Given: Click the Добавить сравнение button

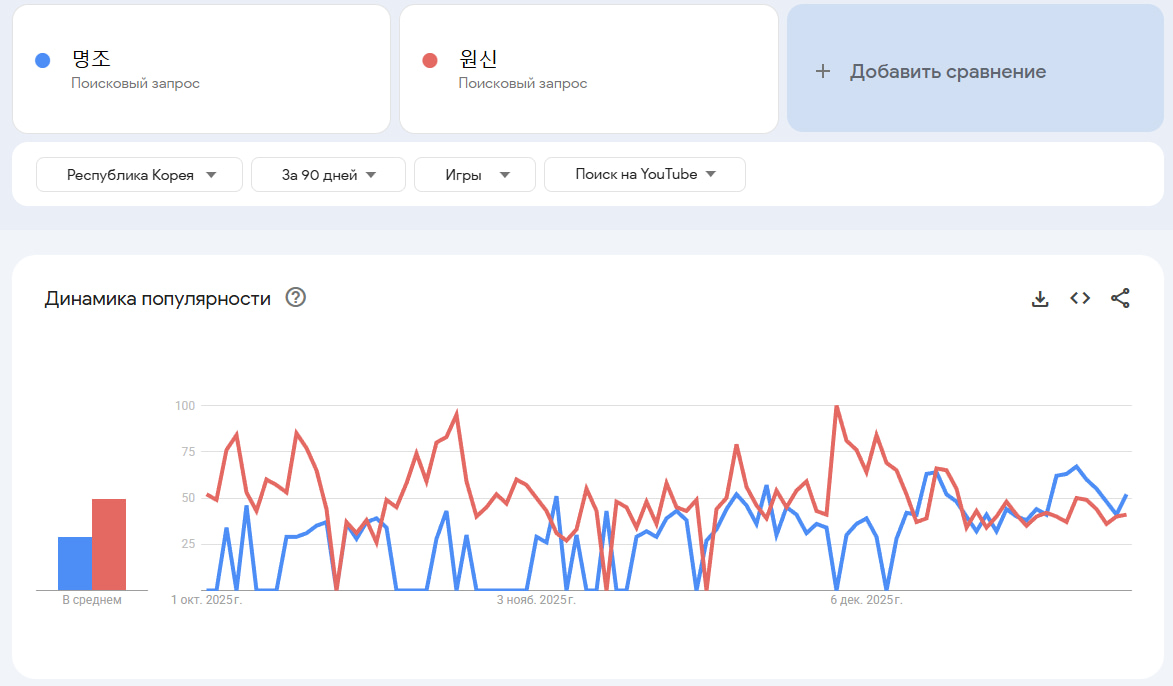Looking at the screenshot, I should [947, 72].
